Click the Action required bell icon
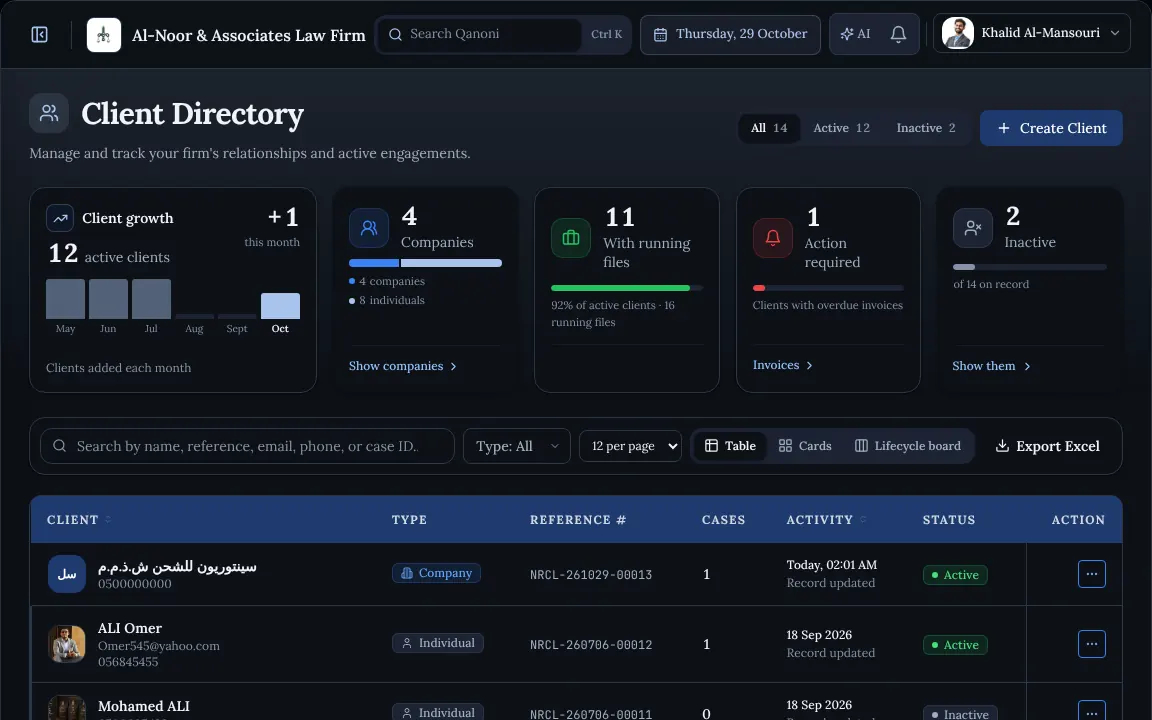This screenshot has width=1152, height=720. [773, 238]
